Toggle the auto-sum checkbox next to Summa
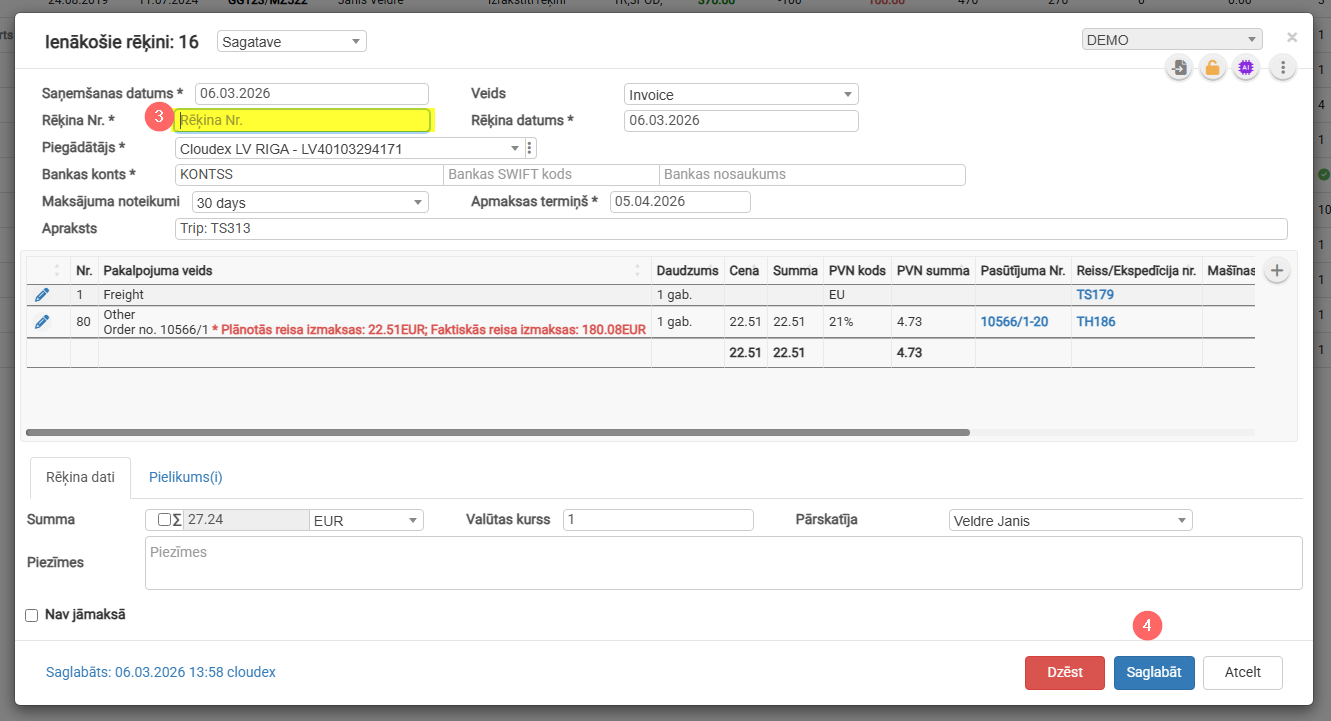 [x=164, y=520]
